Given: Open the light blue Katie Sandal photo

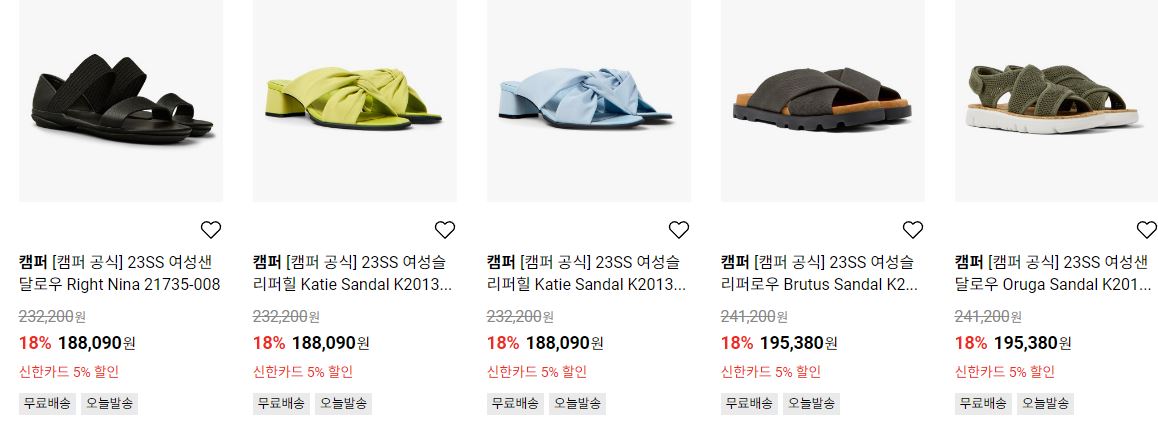Looking at the screenshot, I should click(x=589, y=101).
